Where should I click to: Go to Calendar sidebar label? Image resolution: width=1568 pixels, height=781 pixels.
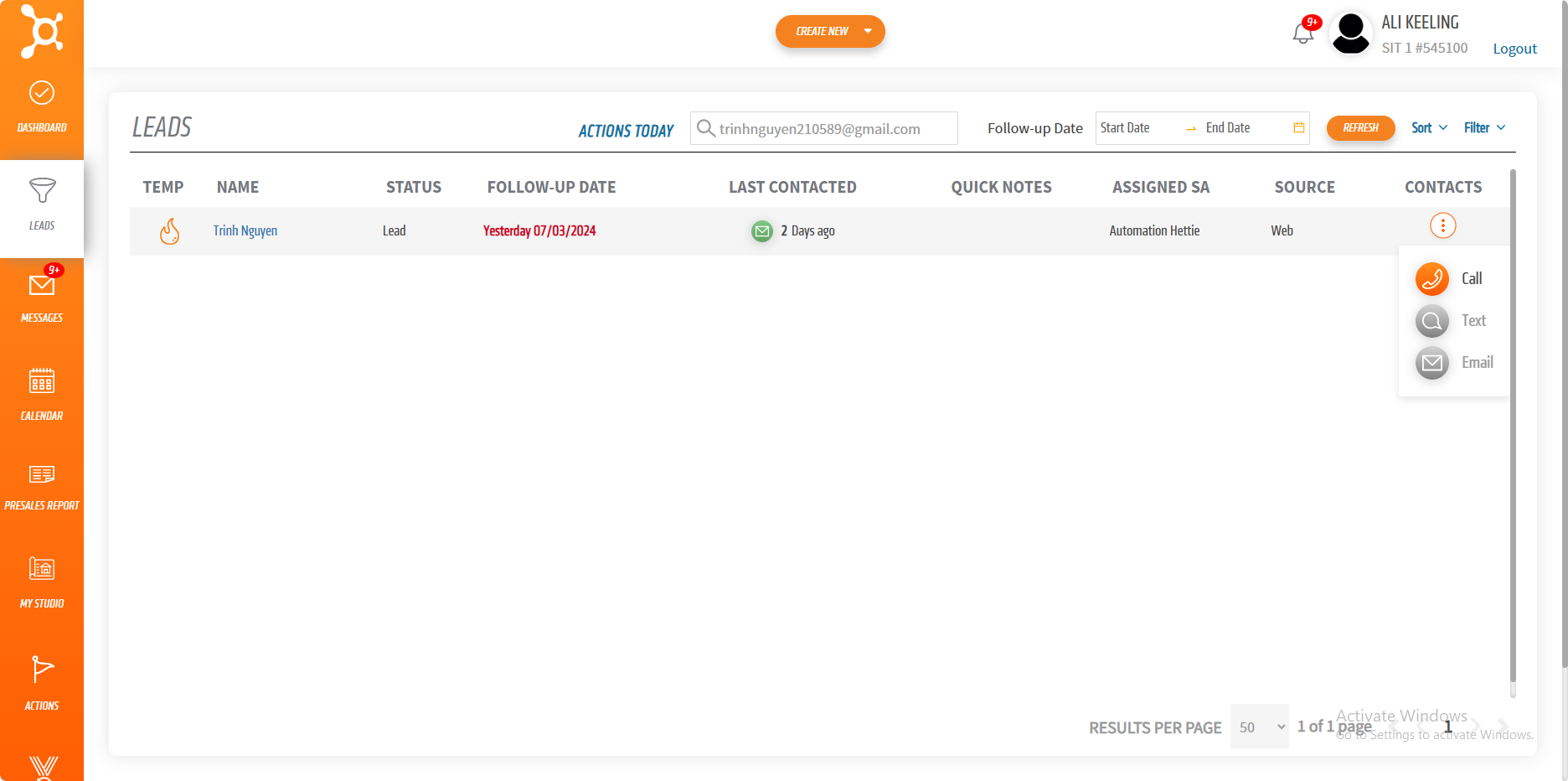pyautogui.click(x=42, y=416)
